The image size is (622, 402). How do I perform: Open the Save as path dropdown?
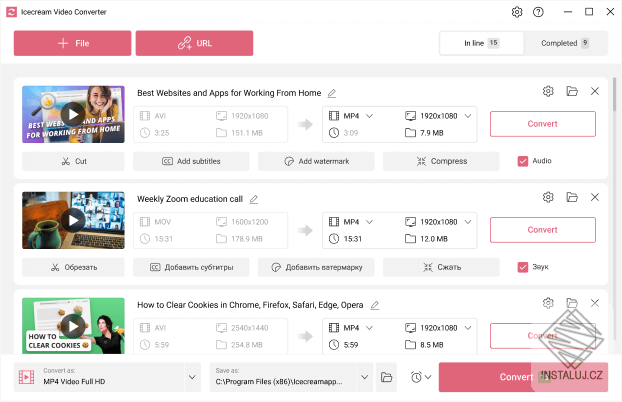click(x=365, y=377)
